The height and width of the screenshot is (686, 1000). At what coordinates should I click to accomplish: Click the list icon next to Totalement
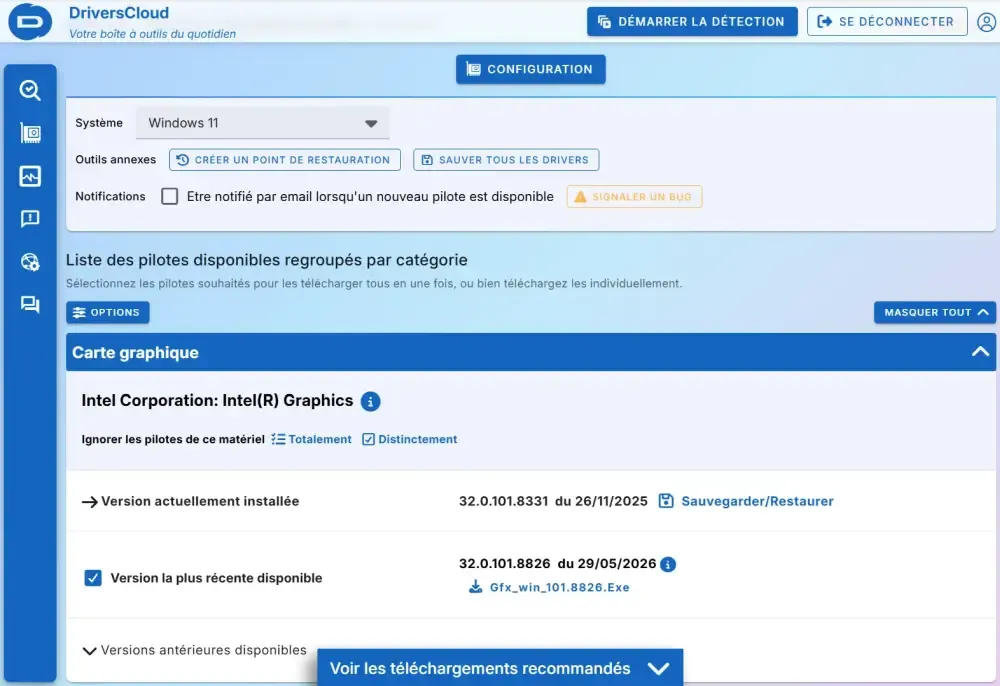pyautogui.click(x=278, y=439)
